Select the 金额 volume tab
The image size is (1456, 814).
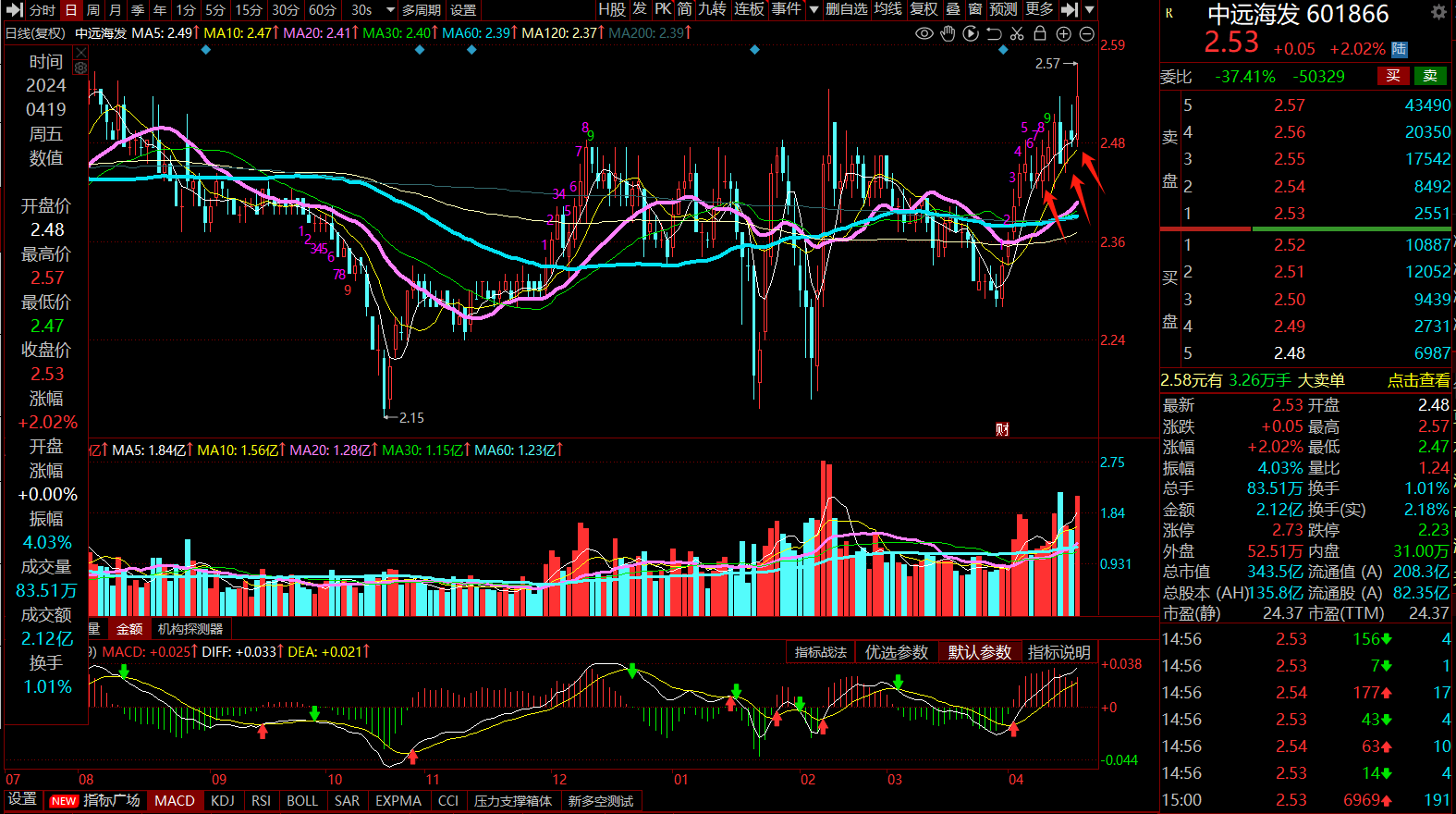coord(129,629)
